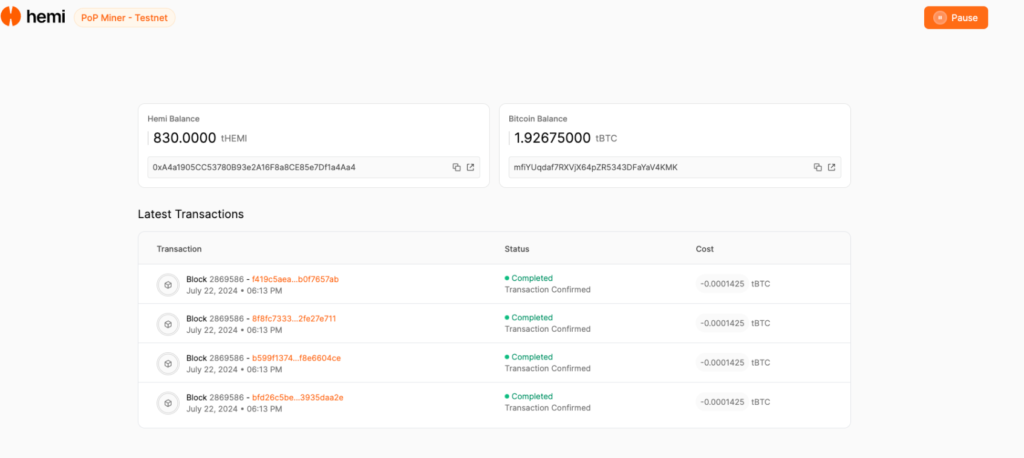Click the Hemi address field 0xA4a1905CC...

(x=313, y=167)
